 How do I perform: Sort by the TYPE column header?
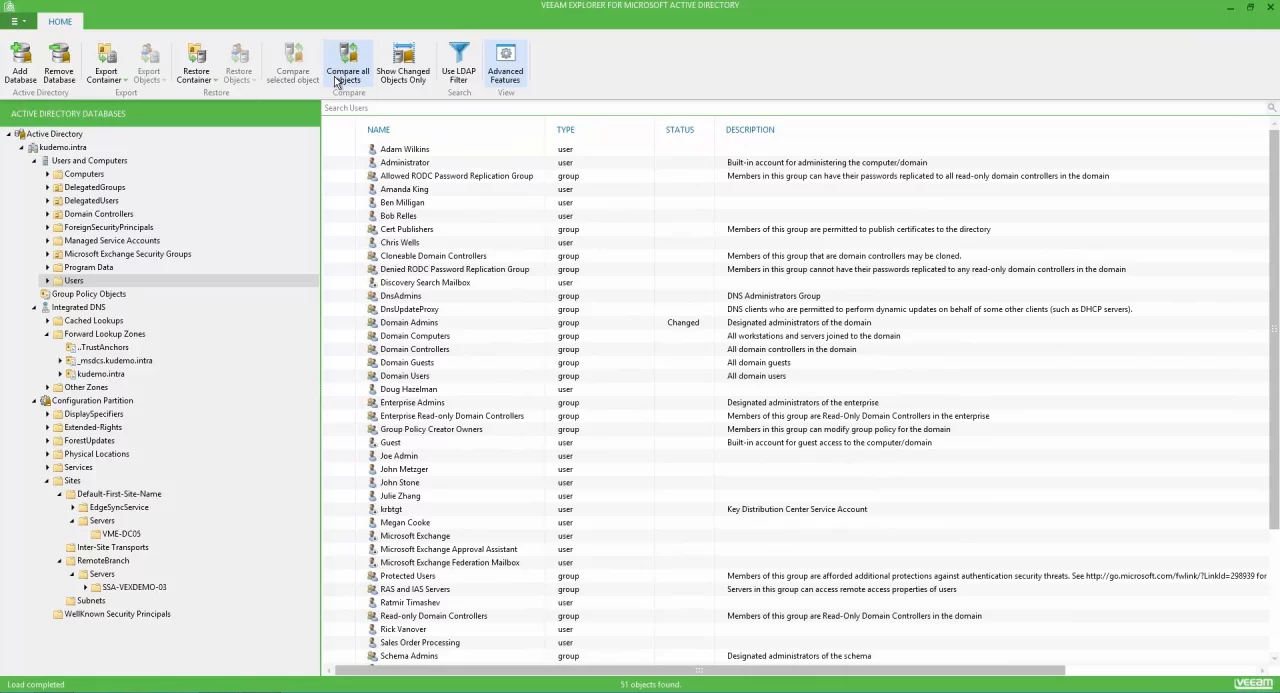565,130
